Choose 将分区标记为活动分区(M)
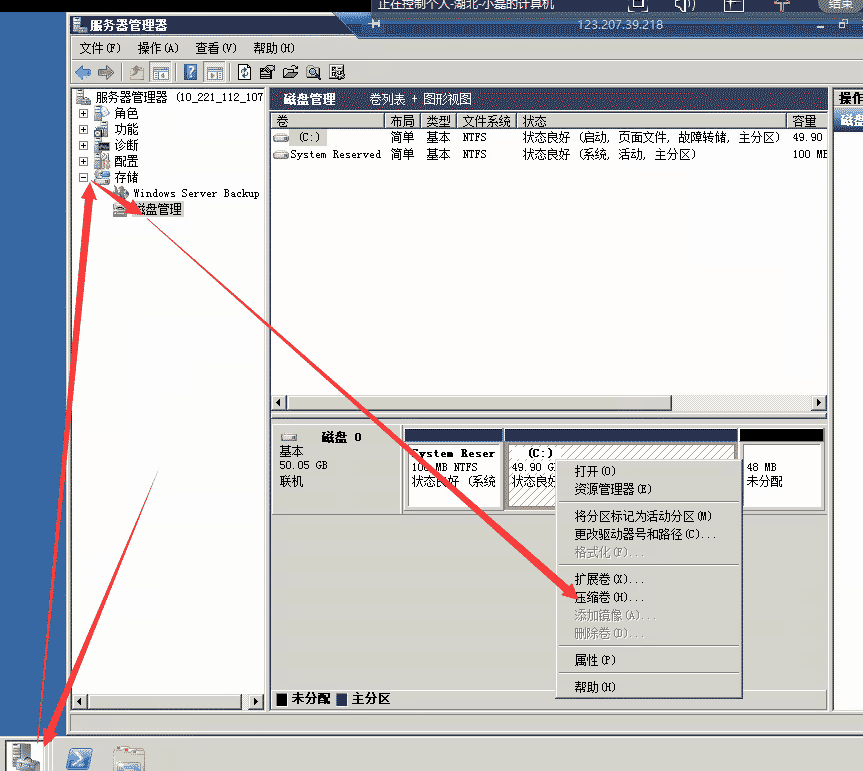863x771 pixels. pyautogui.click(x=649, y=516)
